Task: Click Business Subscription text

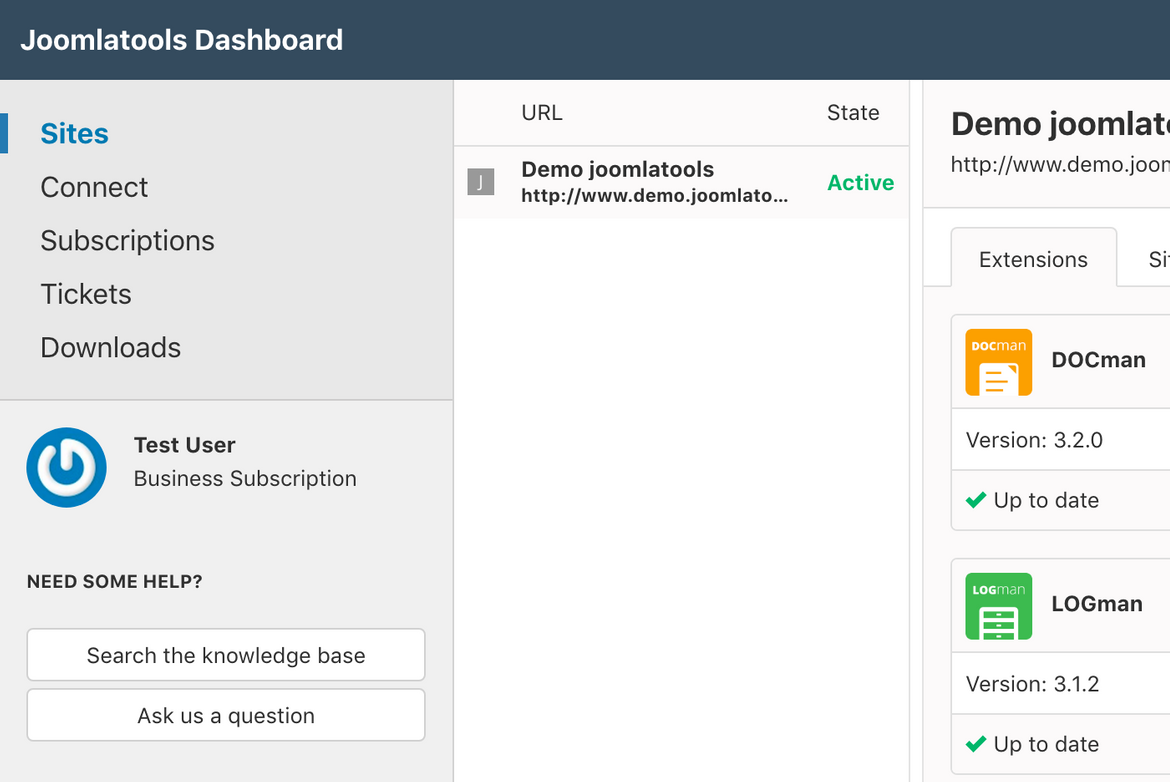Action: 245,478
